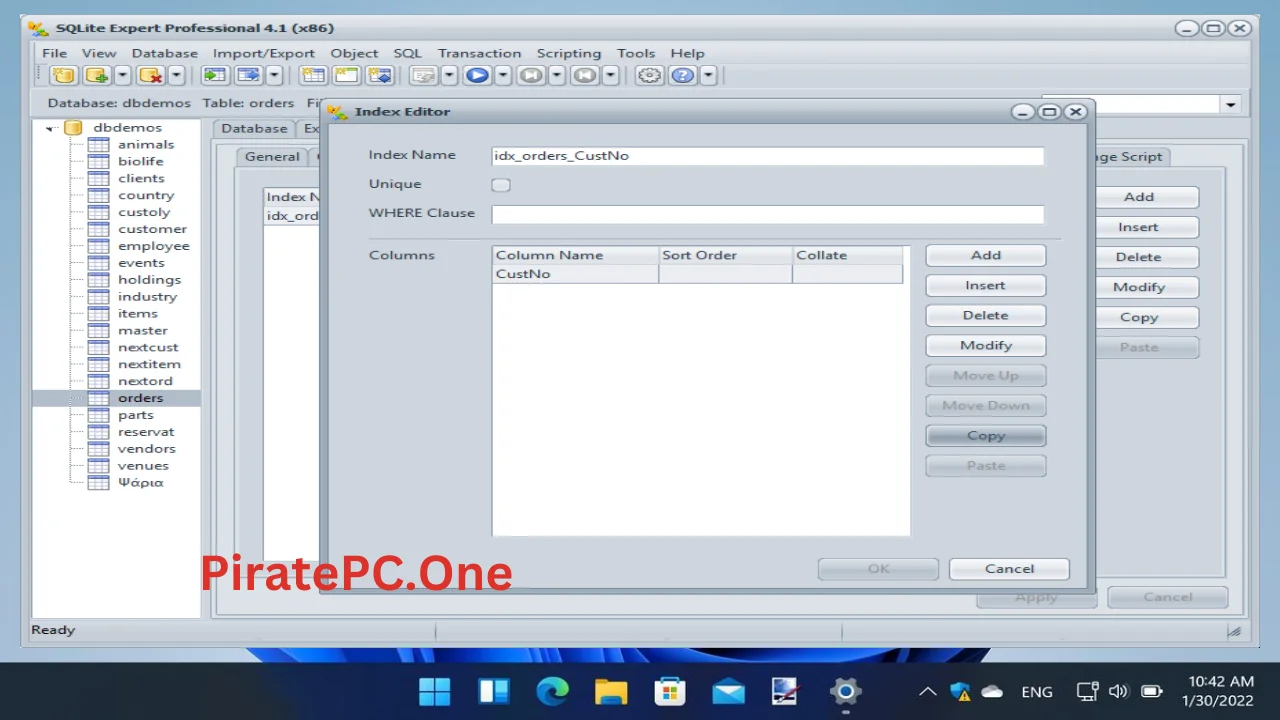This screenshot has width=1280, height=720.
Task: Click the Export data toolbar icon
Action: click(248, 75)
